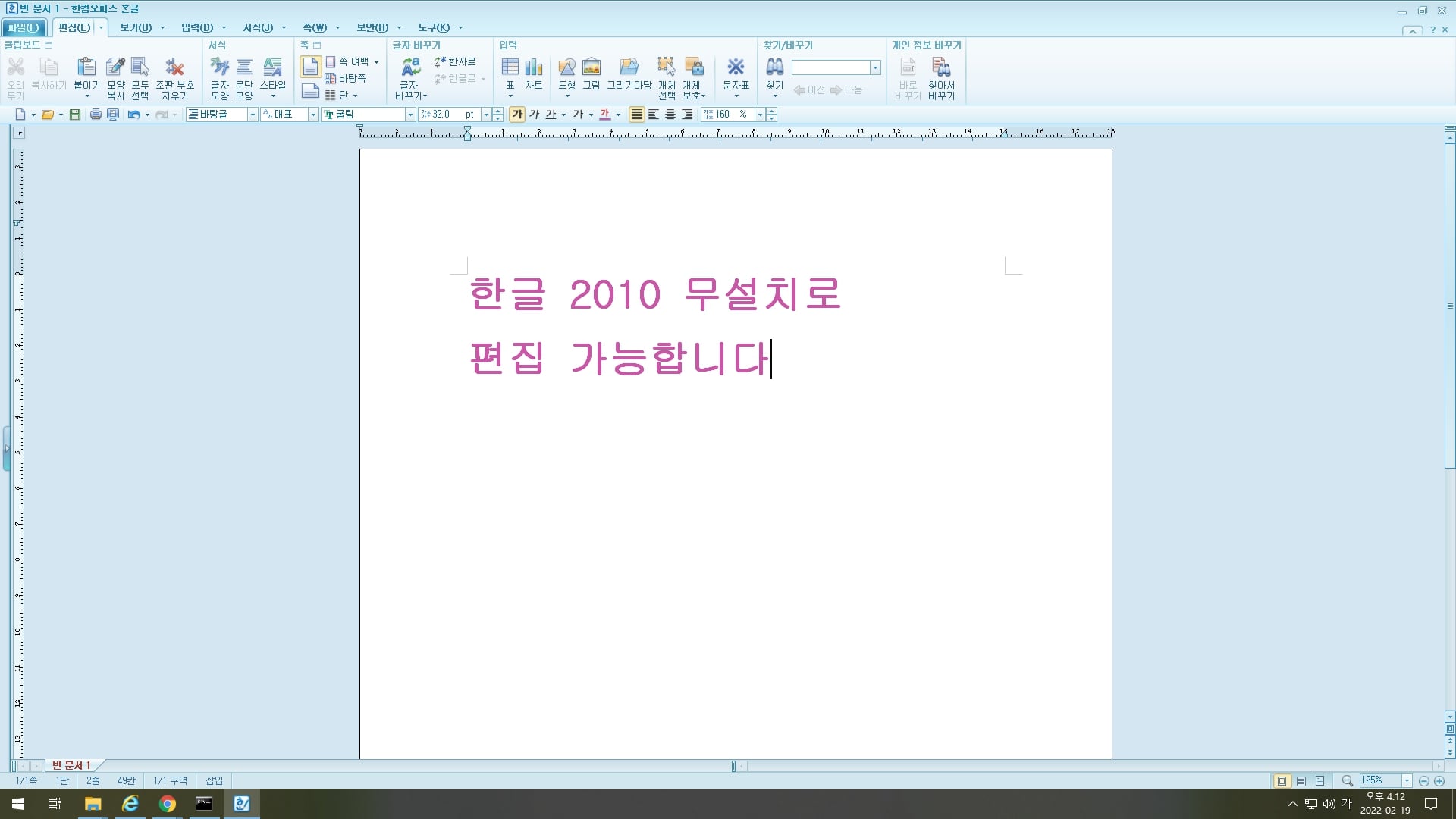The height and width of the screenshot is (819, 1456).
Task: Click the open folder icon in quick toolbar
Action: point(47,115)
